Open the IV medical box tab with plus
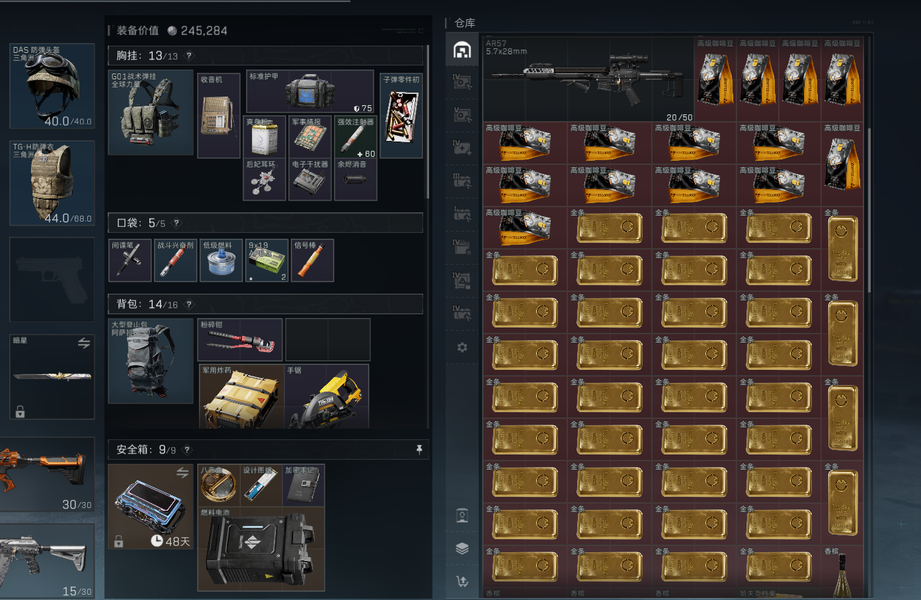Image resolution: width=921 pixels, height=600 pixels. [x=462, y=148]
